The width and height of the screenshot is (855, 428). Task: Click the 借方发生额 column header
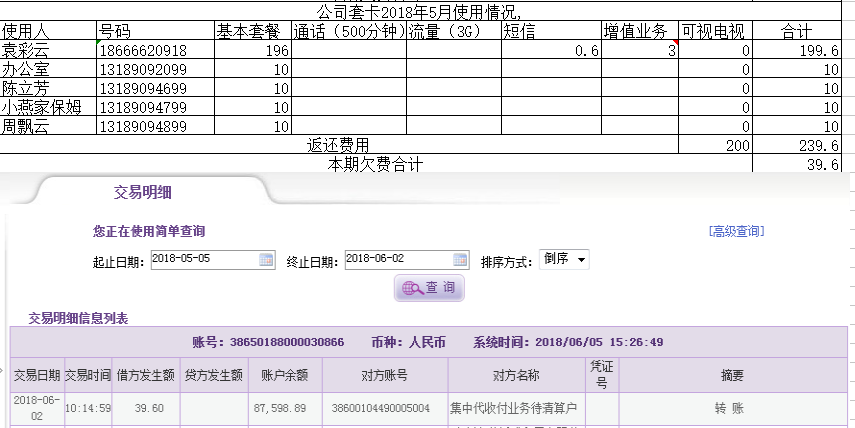[x=147, y=376]
